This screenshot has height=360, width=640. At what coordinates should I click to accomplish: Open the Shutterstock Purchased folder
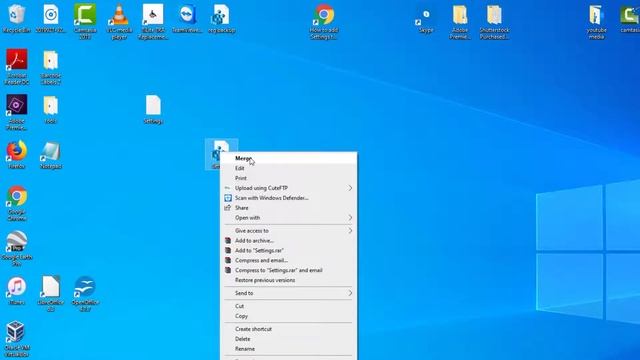(494, 21)
